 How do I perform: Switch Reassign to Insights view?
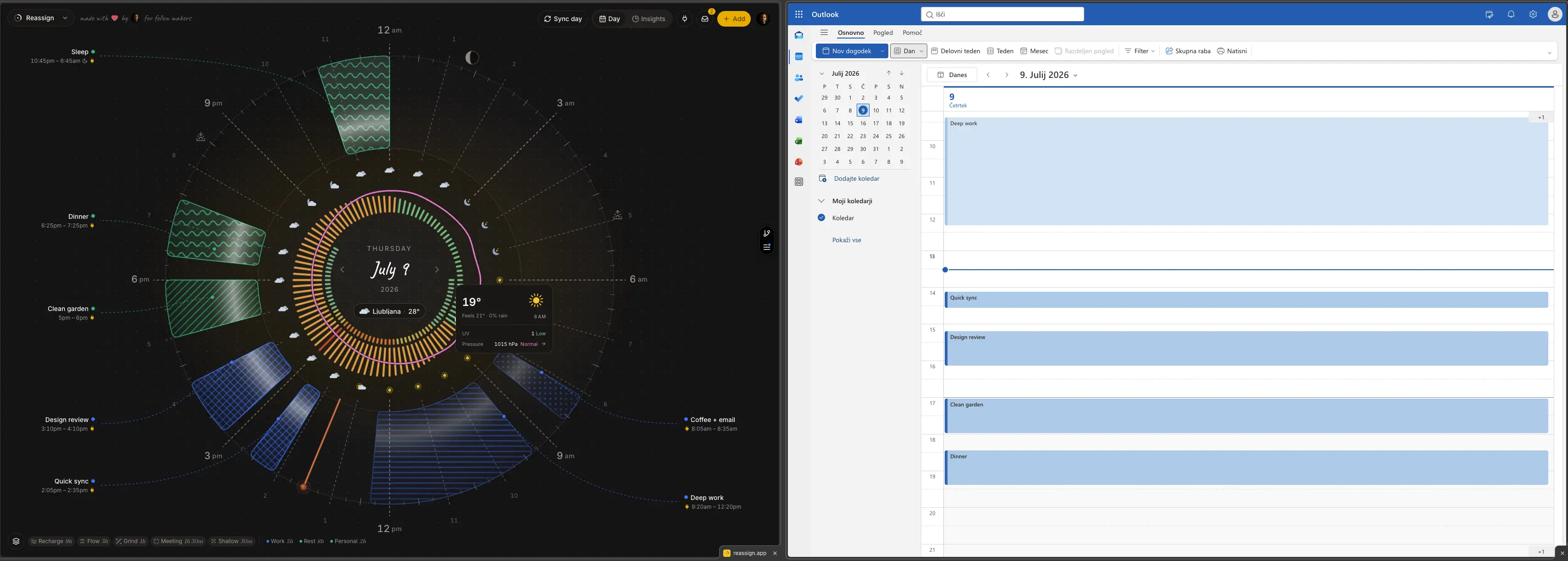point(649,19)
